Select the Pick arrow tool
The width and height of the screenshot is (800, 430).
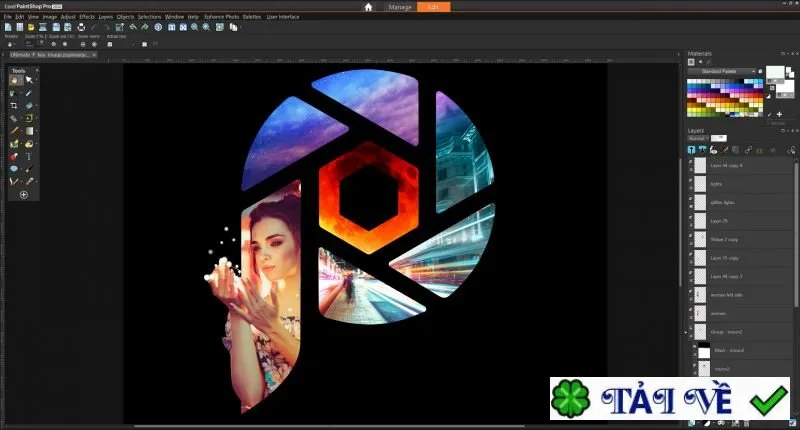click(29, 80)
